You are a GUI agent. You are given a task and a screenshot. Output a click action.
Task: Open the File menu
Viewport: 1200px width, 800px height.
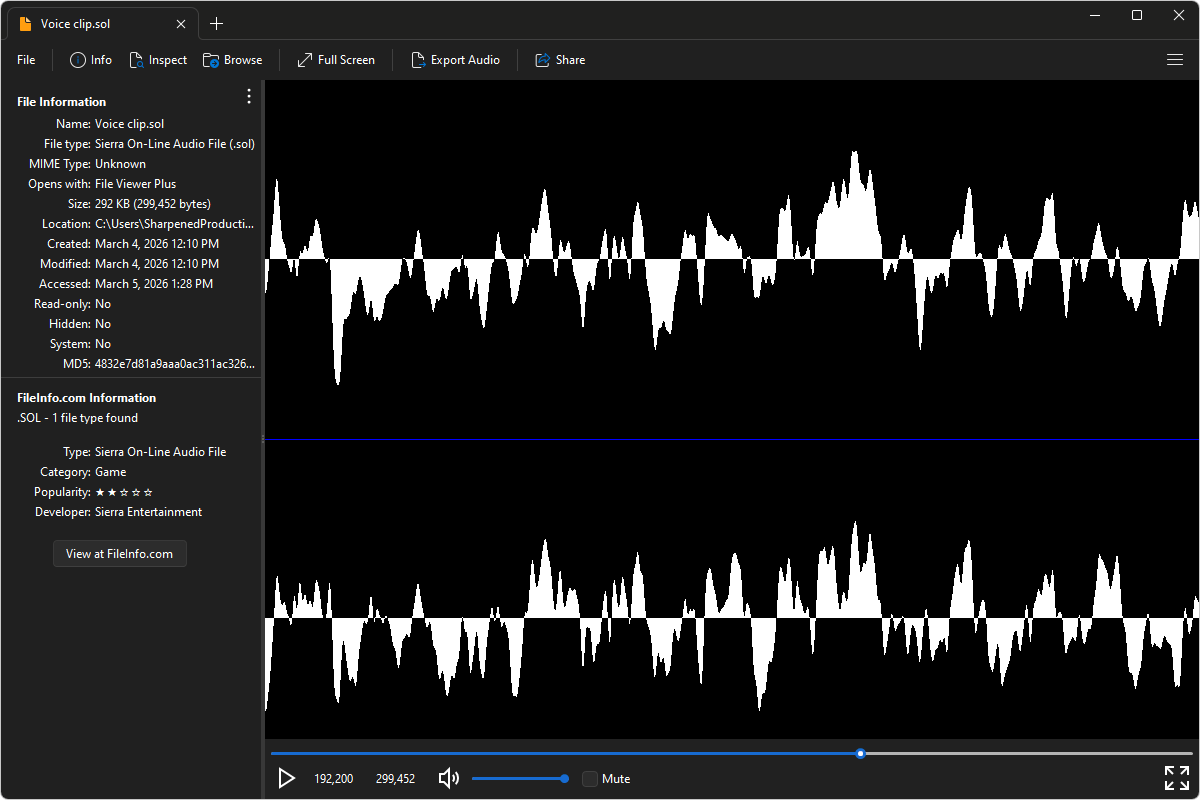(26, 60)
